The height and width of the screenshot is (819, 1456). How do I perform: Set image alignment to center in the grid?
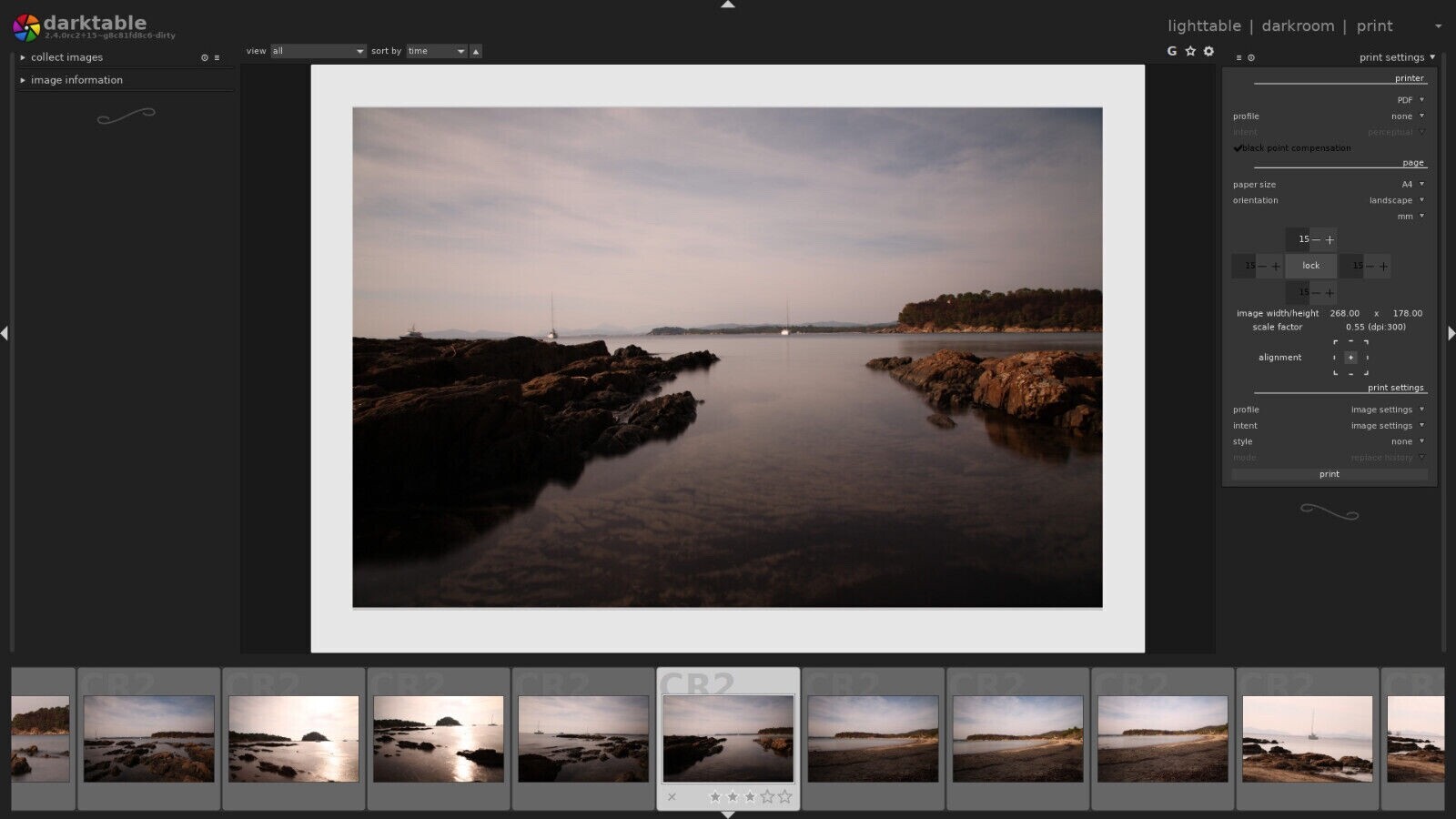(1350, 357)
